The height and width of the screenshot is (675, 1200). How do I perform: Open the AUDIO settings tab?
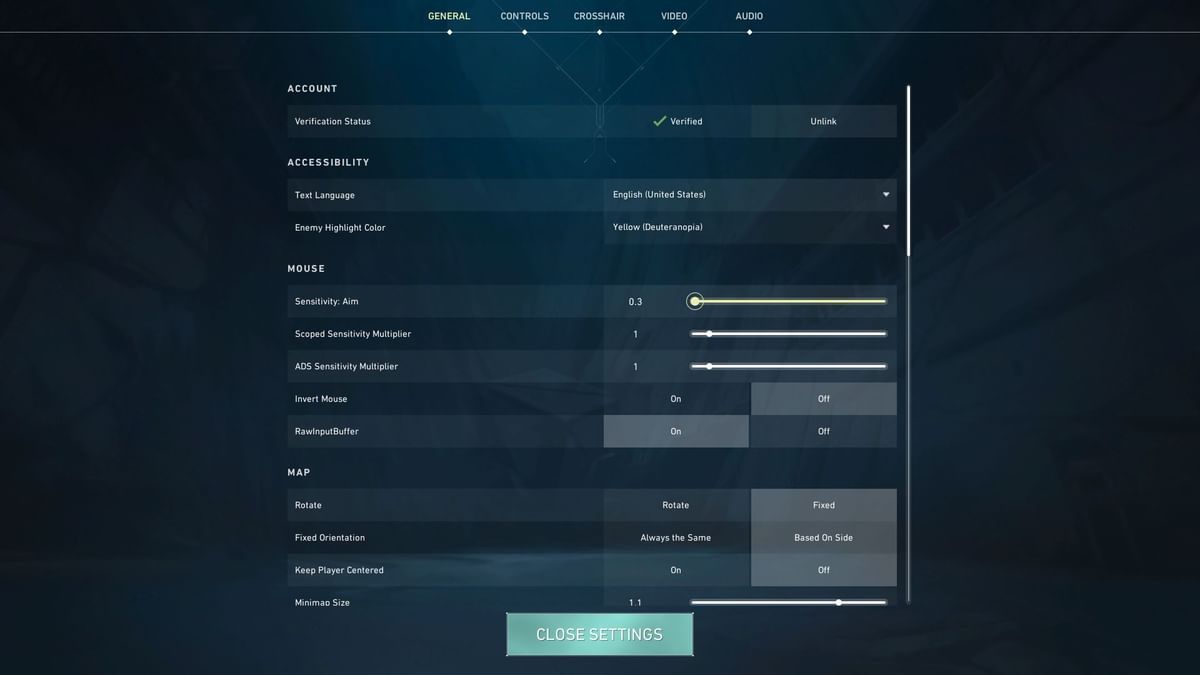(748, 15)
